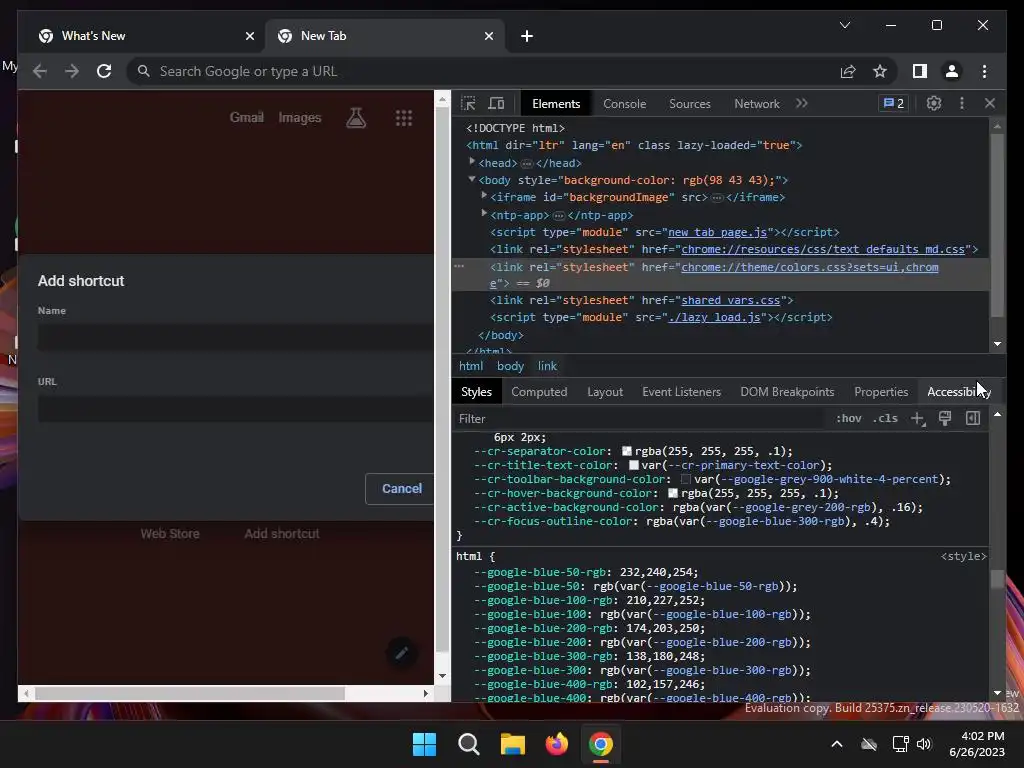Select body in breadcrumb bar
1024x768 pixels.
(510, 366)
